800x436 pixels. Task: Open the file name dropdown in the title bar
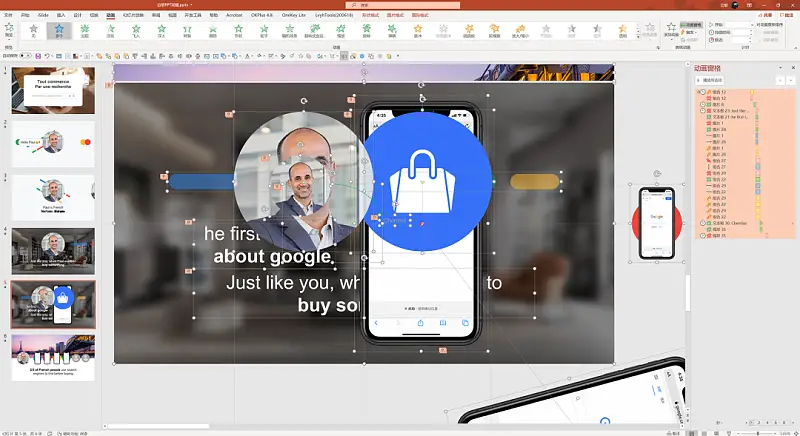(191, 5)
